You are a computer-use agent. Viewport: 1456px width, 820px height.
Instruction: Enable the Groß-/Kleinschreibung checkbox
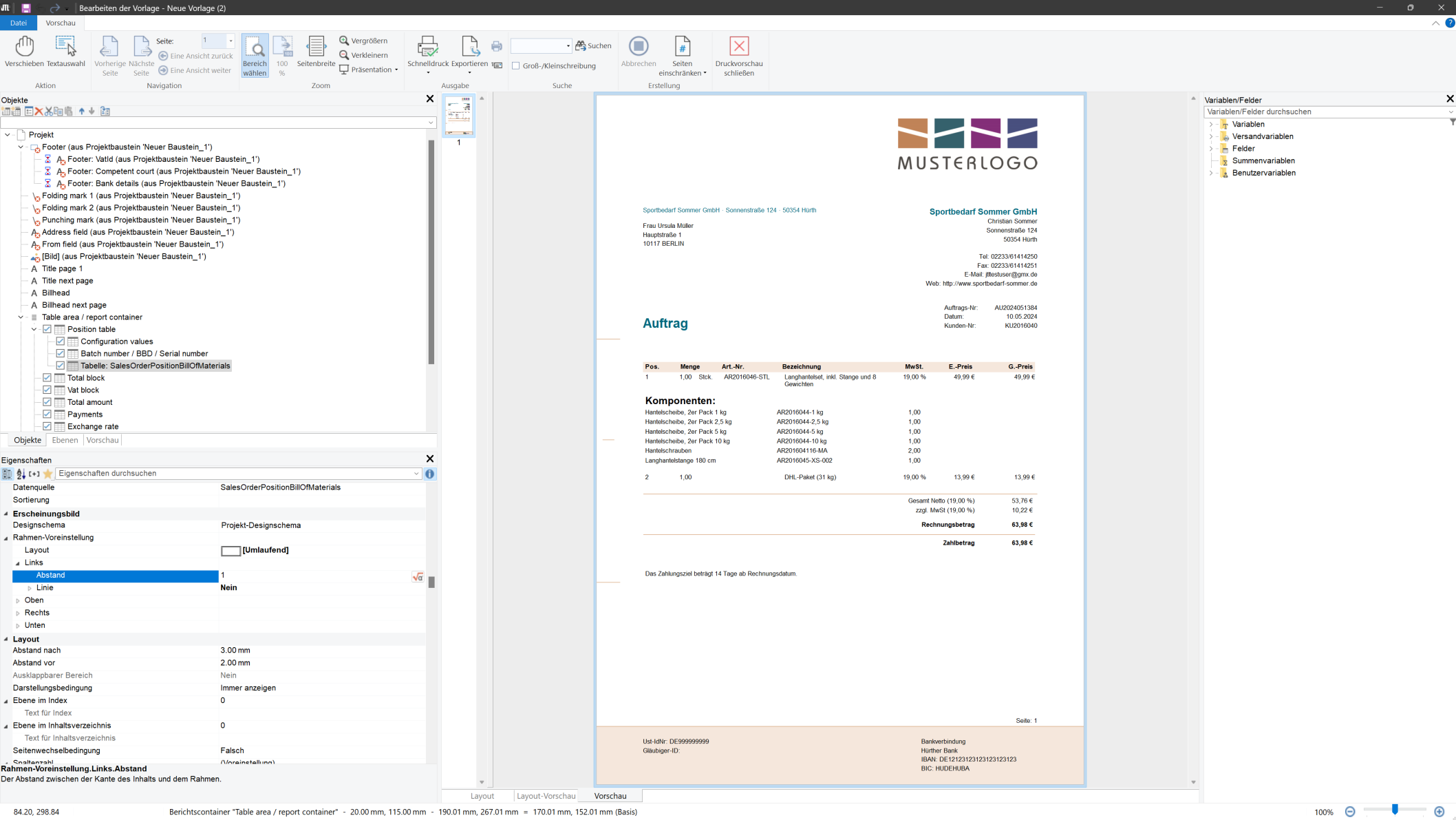[516, 66]
